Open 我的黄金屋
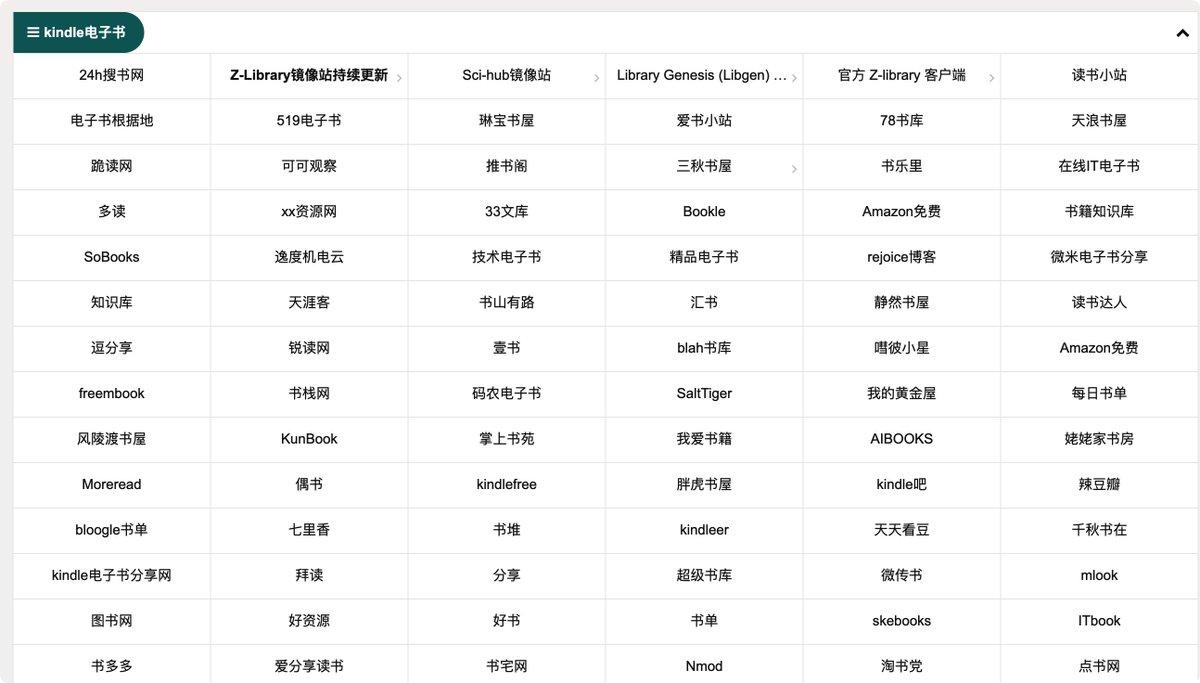 [902, 393]
